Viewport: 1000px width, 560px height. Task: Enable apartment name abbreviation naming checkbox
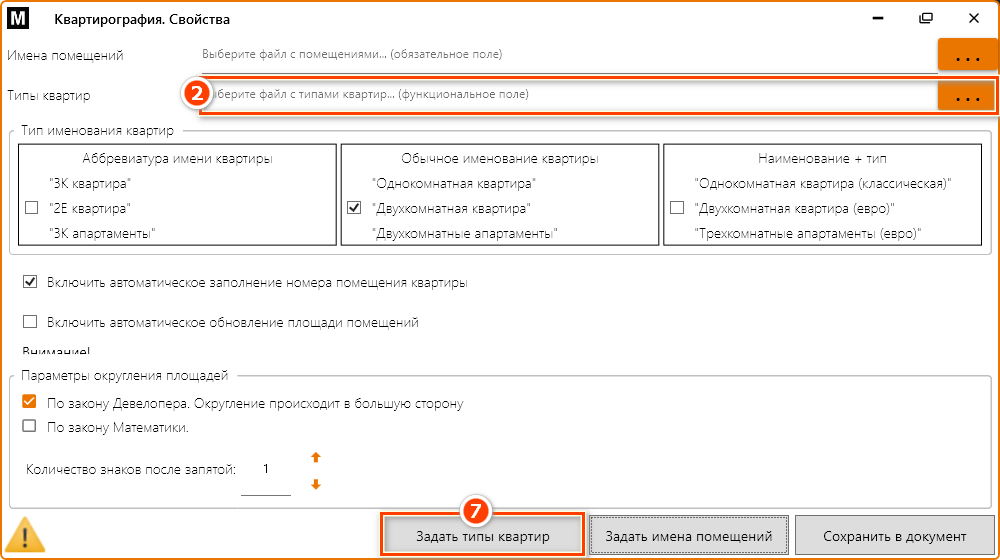[30, 208]
